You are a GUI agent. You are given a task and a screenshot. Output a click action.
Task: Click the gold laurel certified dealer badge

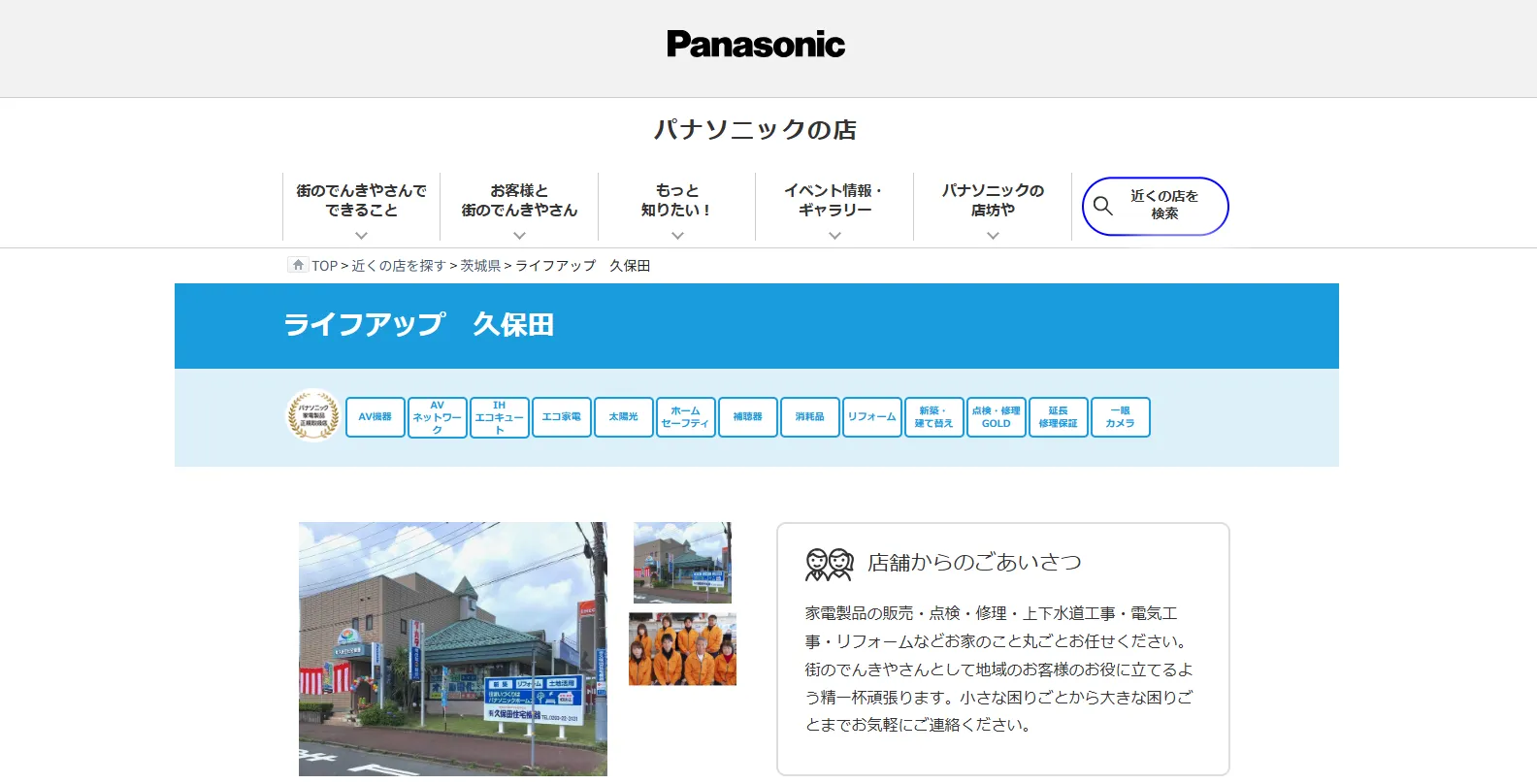312,416
